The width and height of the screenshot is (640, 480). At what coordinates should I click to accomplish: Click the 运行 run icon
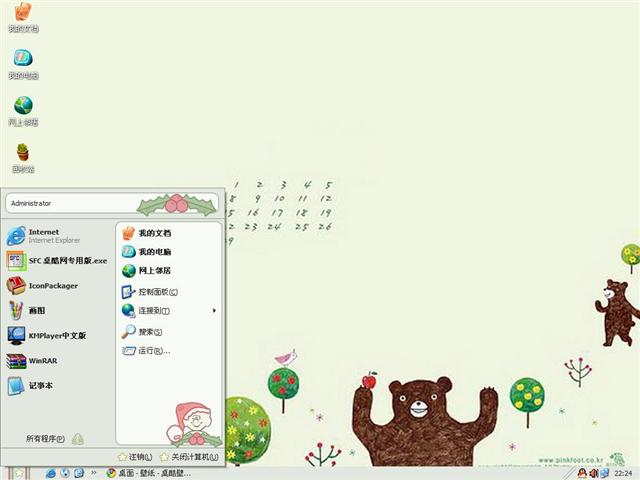click(129, 351)
